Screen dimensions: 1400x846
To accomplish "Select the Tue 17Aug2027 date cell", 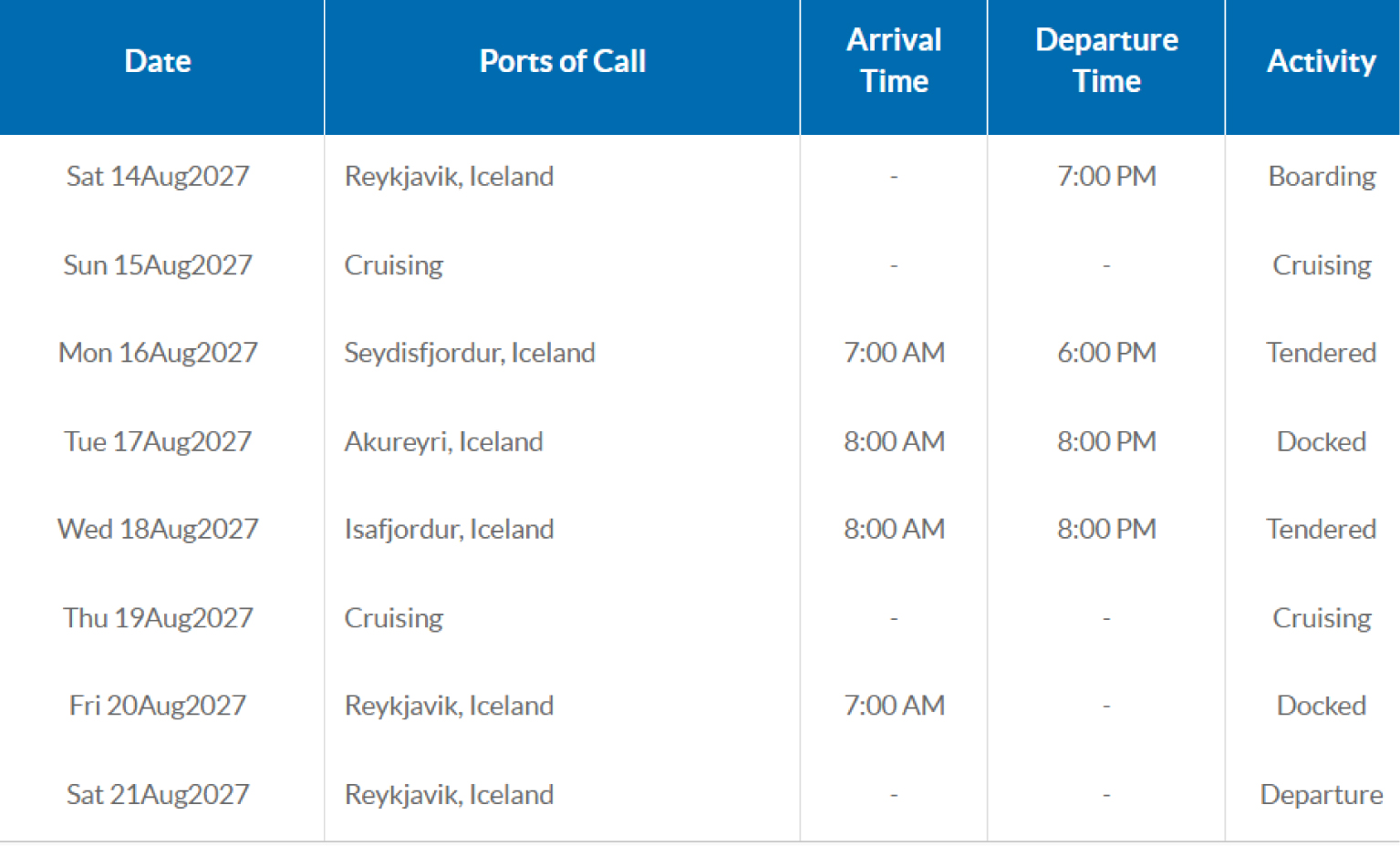I will click(x=158, y=441).
